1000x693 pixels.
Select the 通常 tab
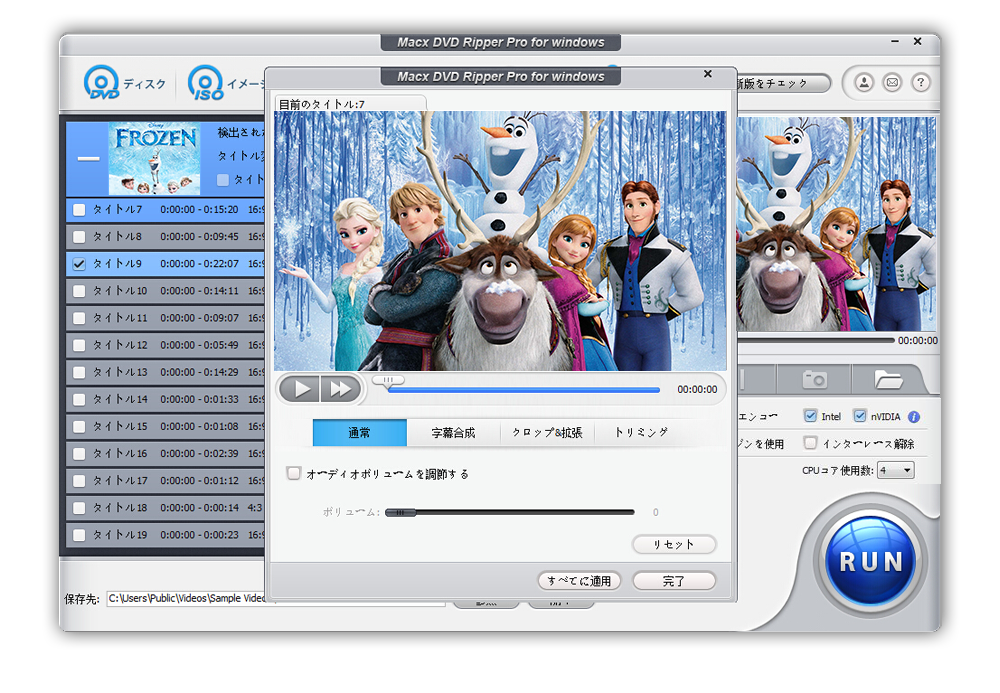(x=360, y=433)
